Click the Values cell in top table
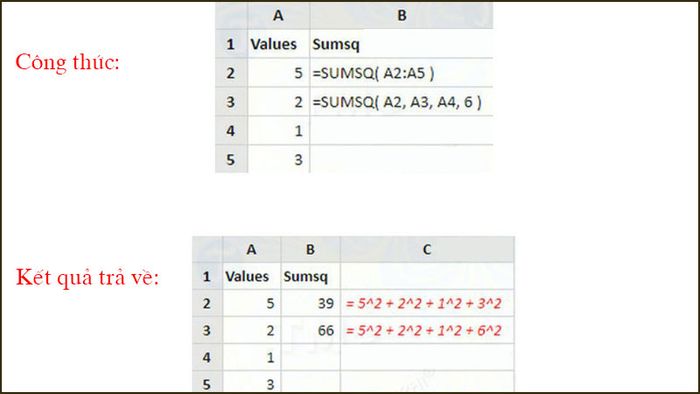 click(x=279, y=44)
